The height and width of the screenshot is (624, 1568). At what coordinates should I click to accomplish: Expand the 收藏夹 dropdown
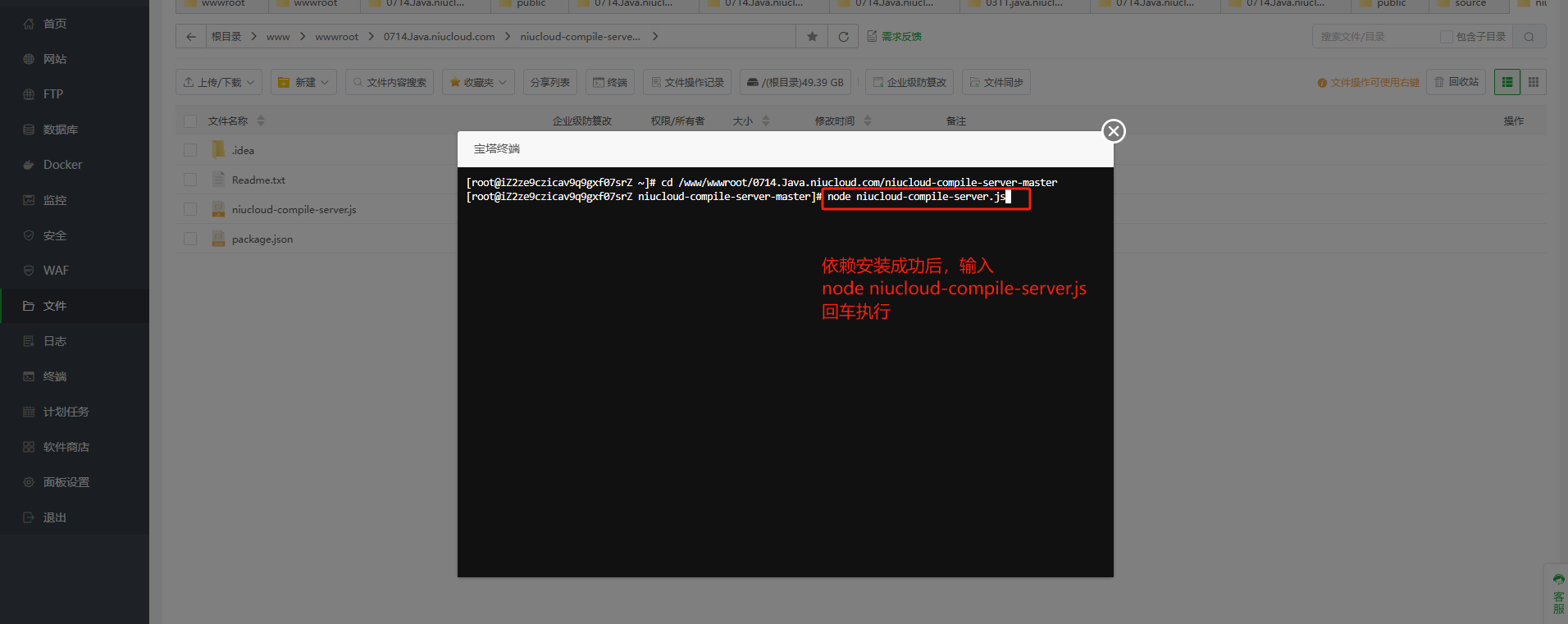pyautogui.click(x=478, y=83)
